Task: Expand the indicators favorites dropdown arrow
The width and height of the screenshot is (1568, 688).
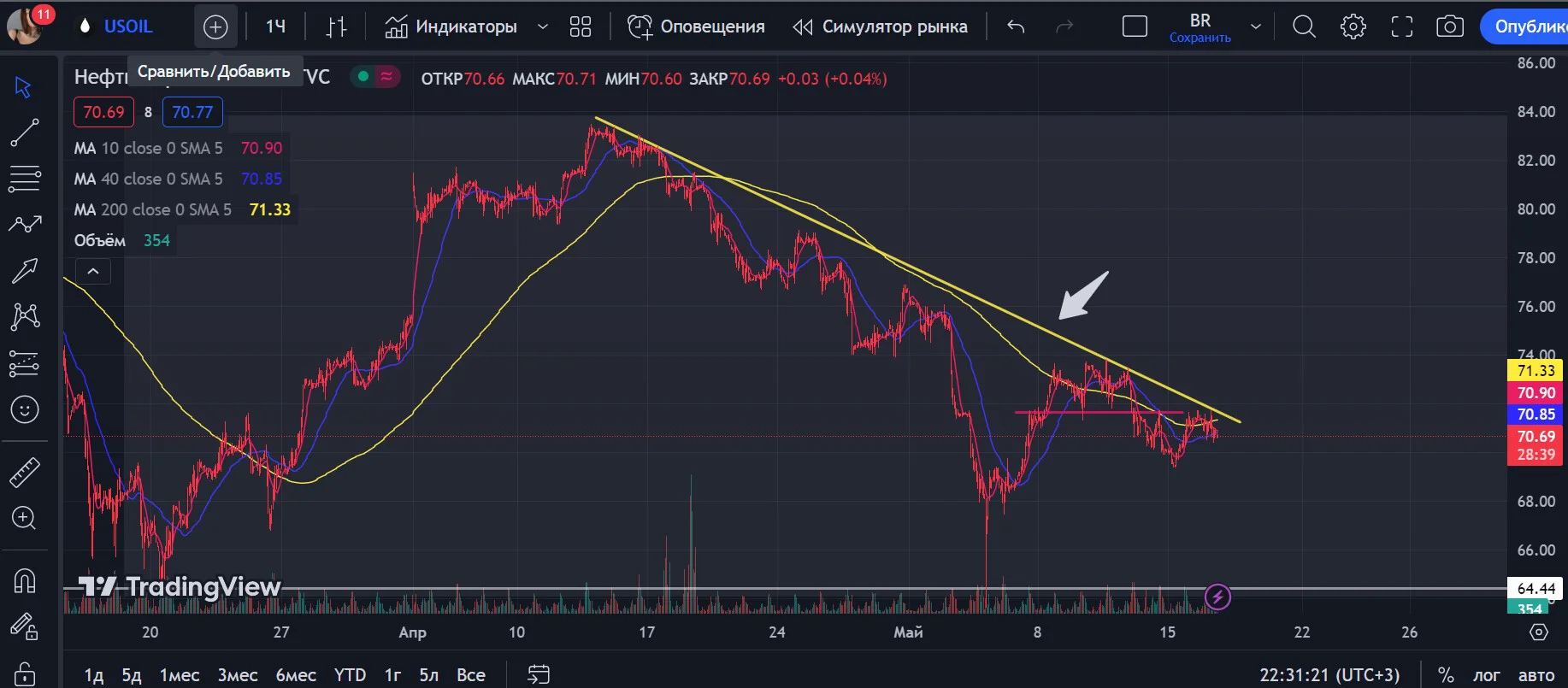Action: pyautogui.click(x=542, y=27)
